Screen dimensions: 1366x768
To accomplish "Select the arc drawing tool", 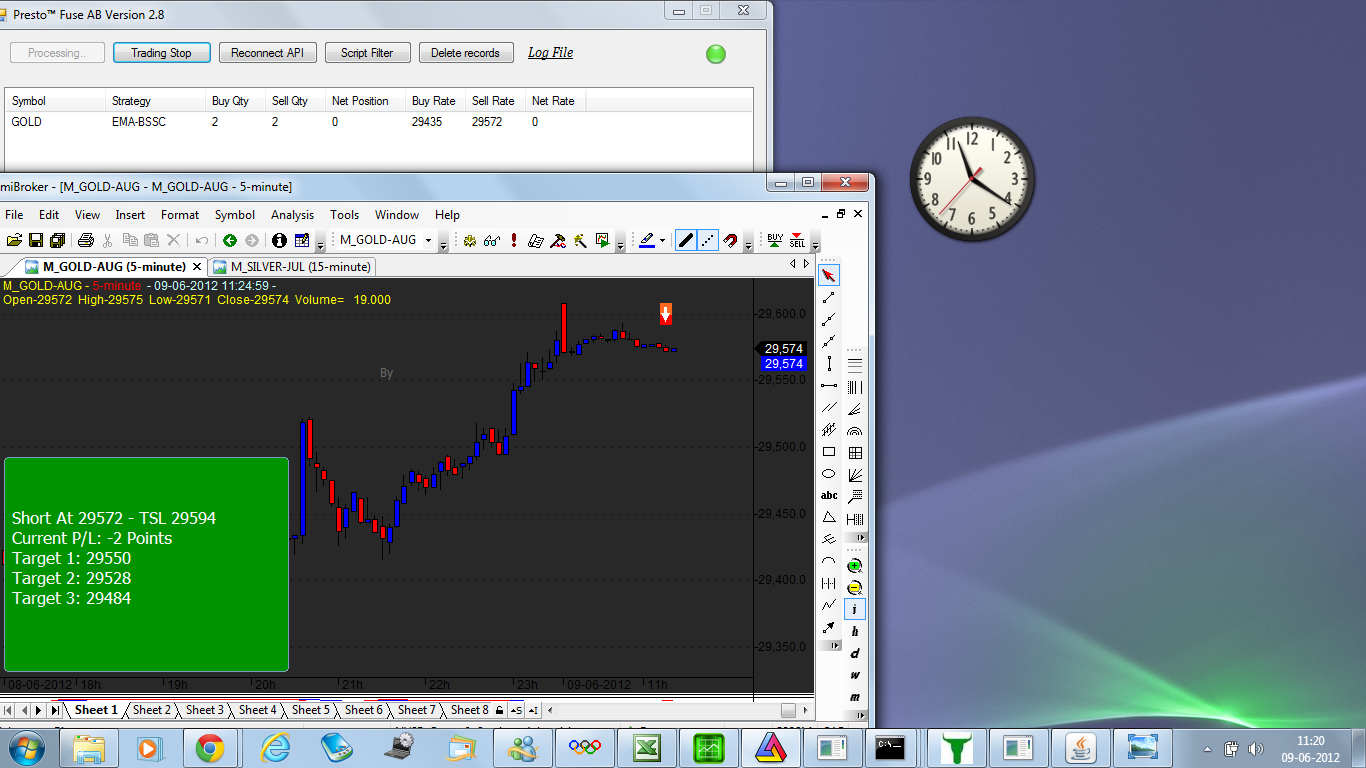I will 829,562.
